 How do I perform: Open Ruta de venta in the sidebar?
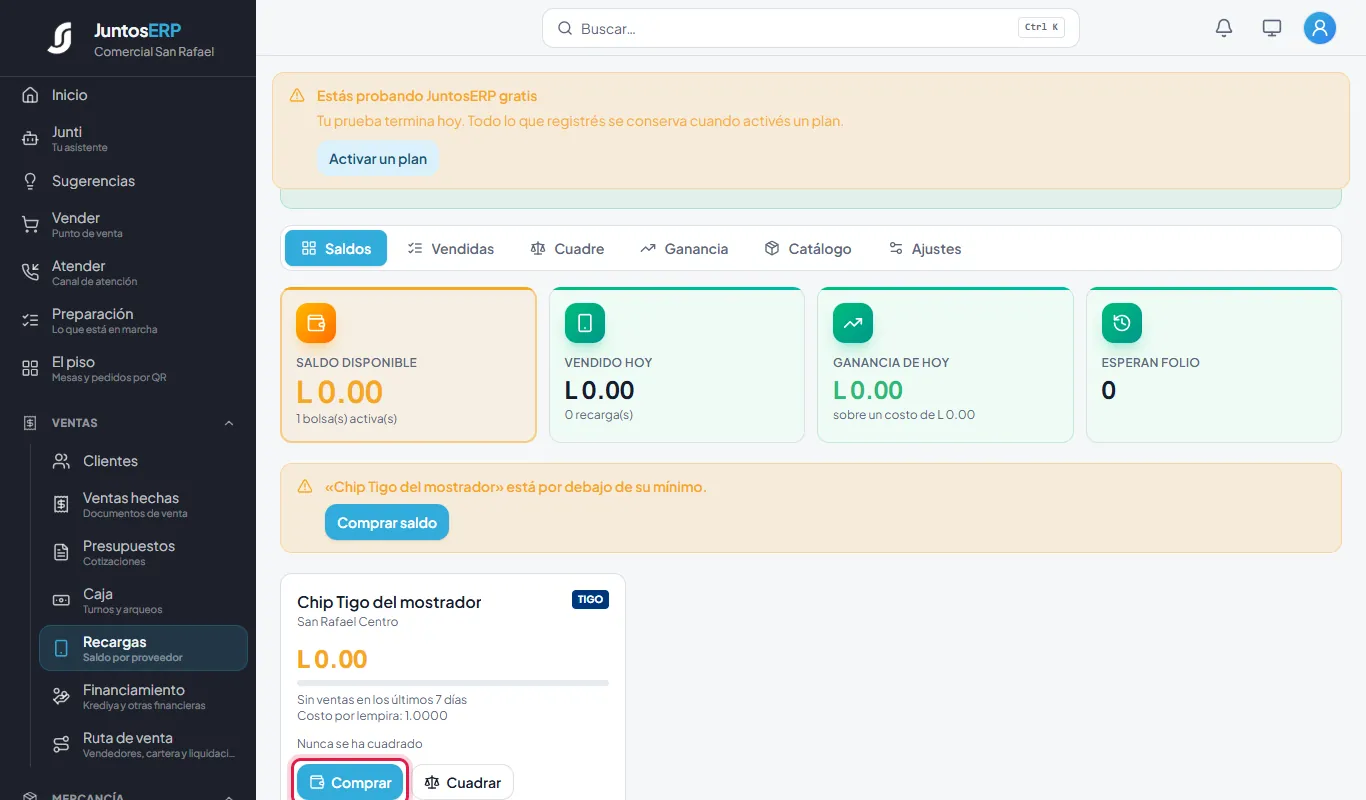[143, 744]
